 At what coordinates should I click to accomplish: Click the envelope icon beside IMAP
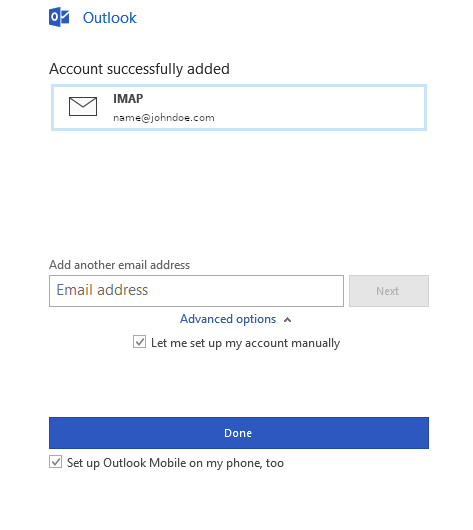pyautogui.click(x=83, y=106)
